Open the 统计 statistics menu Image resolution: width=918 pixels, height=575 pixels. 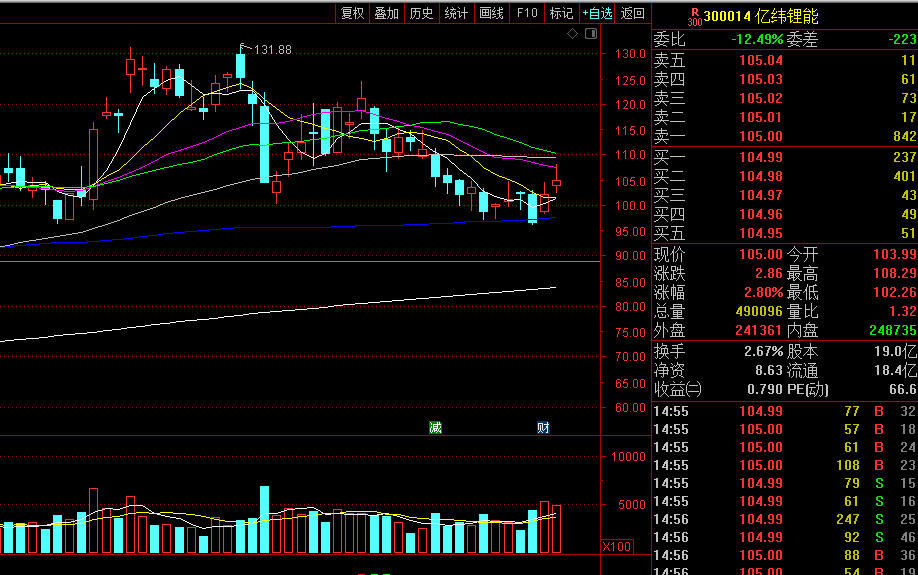[456, 13]
